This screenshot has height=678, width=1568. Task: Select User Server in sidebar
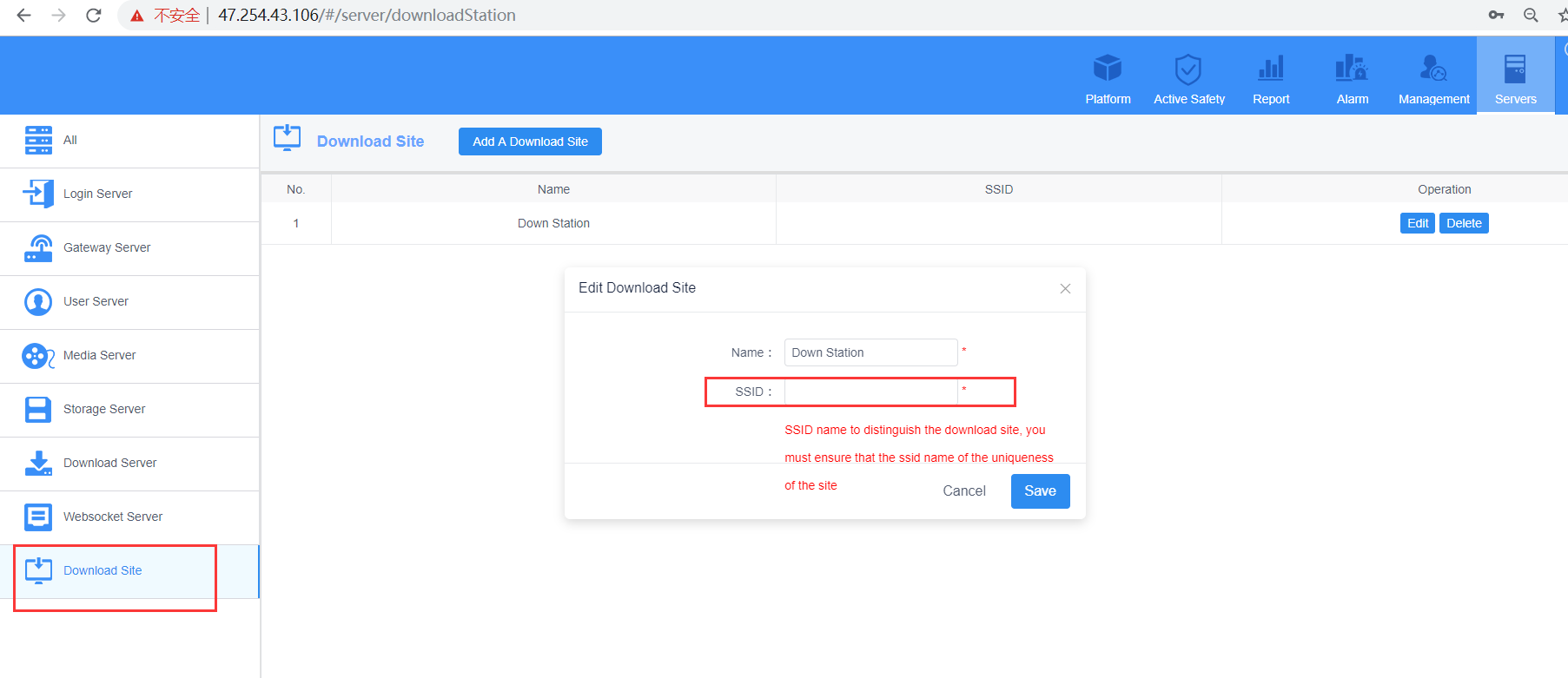[130, 302]
